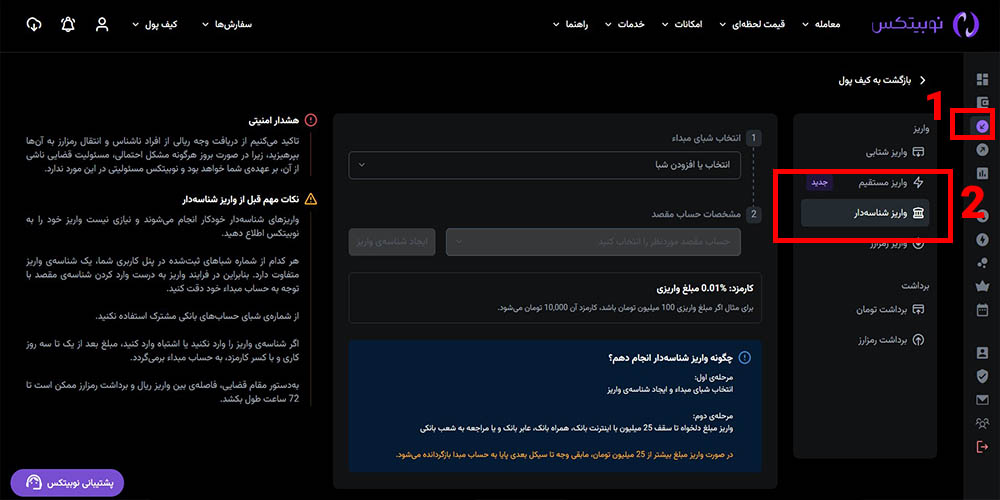Click the download cloud icon in header
The image size is (1000, 500).
(34, 24)
